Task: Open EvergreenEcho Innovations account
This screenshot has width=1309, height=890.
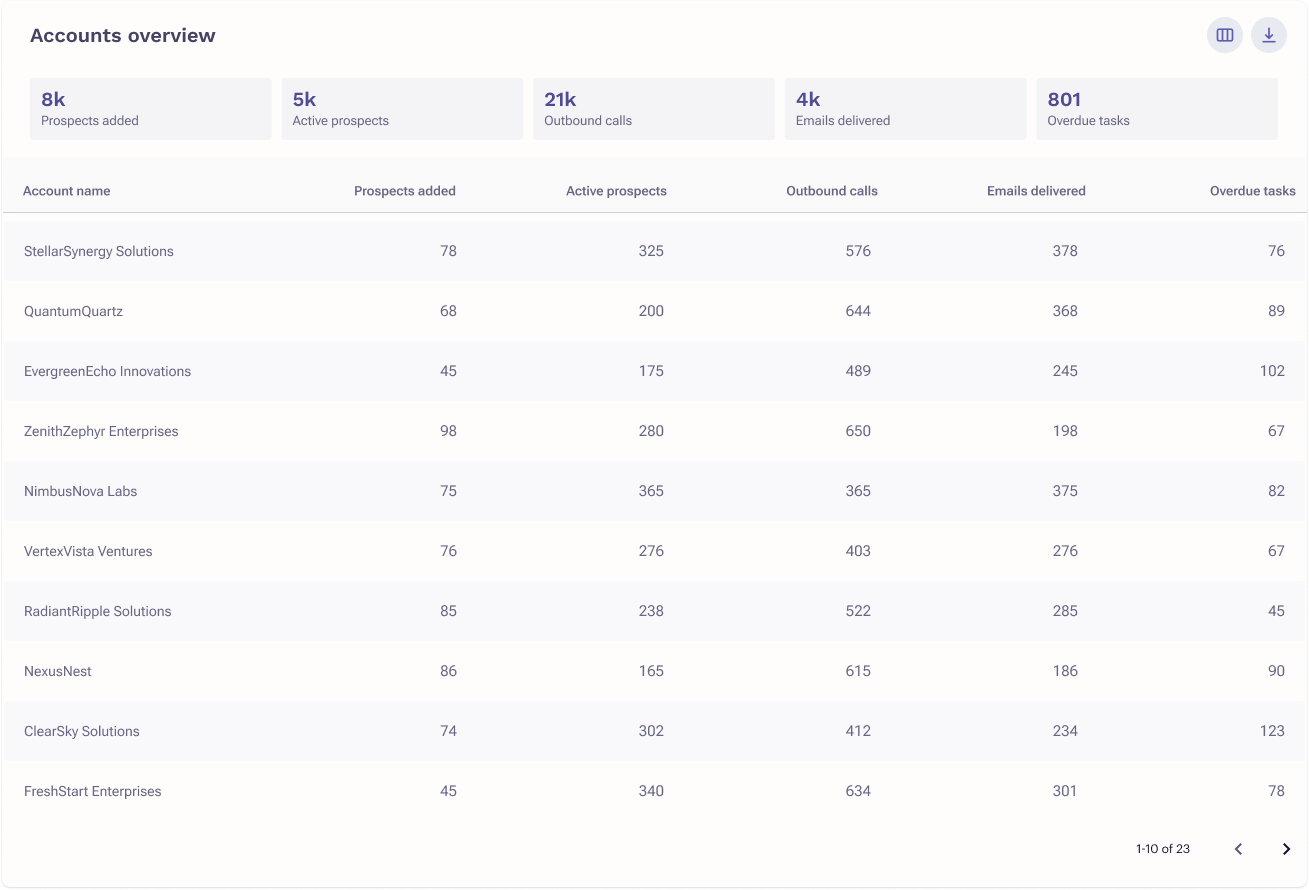Action: (x=107, y=371)
